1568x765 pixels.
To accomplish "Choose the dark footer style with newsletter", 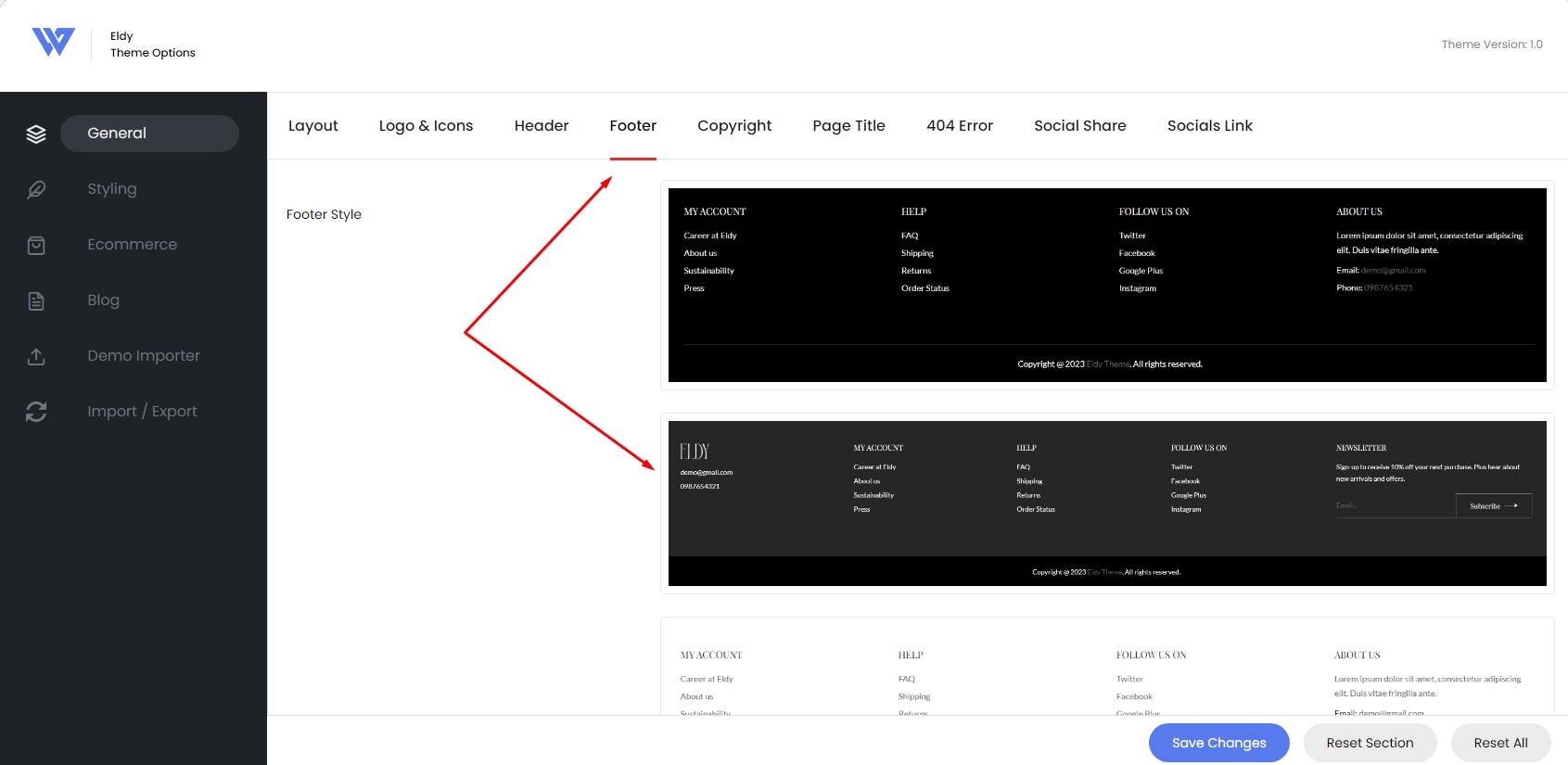I will (1107, 504).
